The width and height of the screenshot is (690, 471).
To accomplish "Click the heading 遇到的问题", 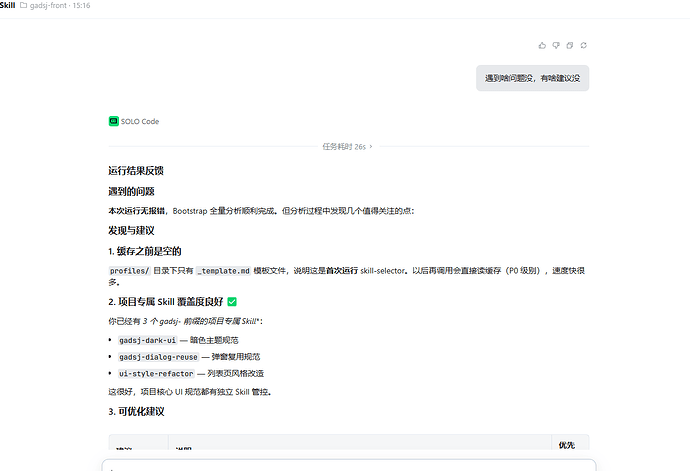I will point(132,191).
